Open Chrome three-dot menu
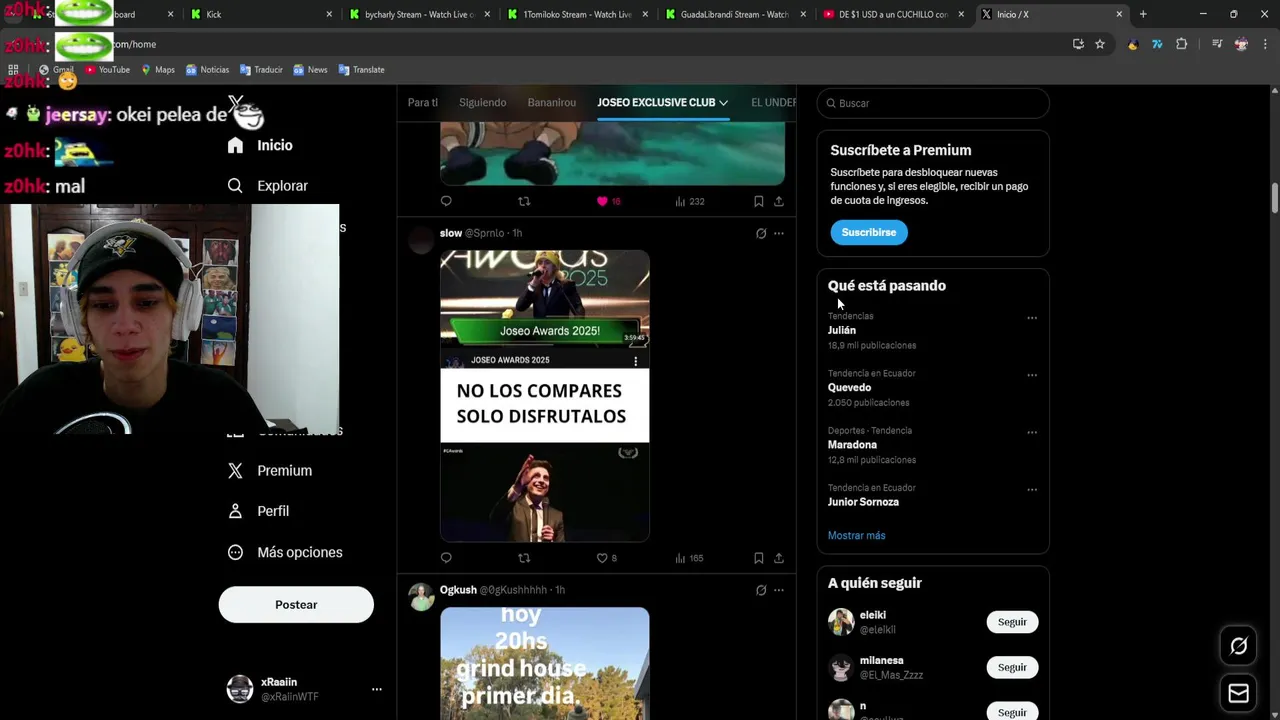The height and width of the screenshot is (720, 1280). pyautogui.click(x=1266, y=44)
